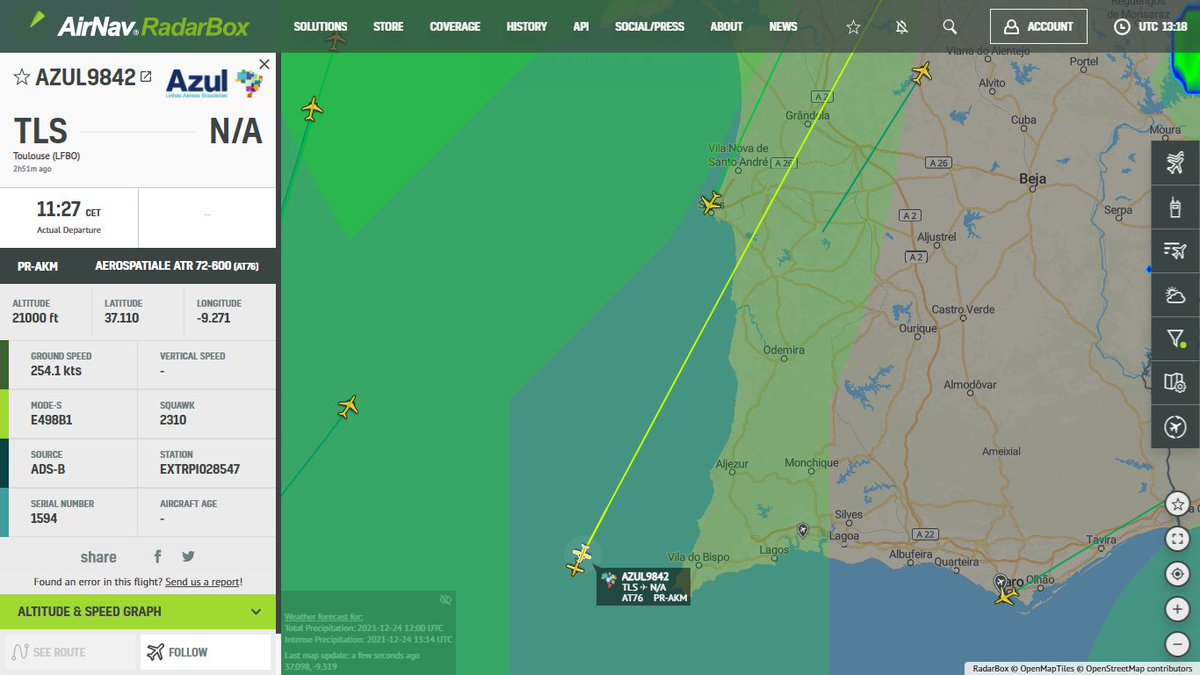This screenshot has width=1200, height=675.
Task: Open the weather layer sidebar icon
Action: click(1175, 295)
